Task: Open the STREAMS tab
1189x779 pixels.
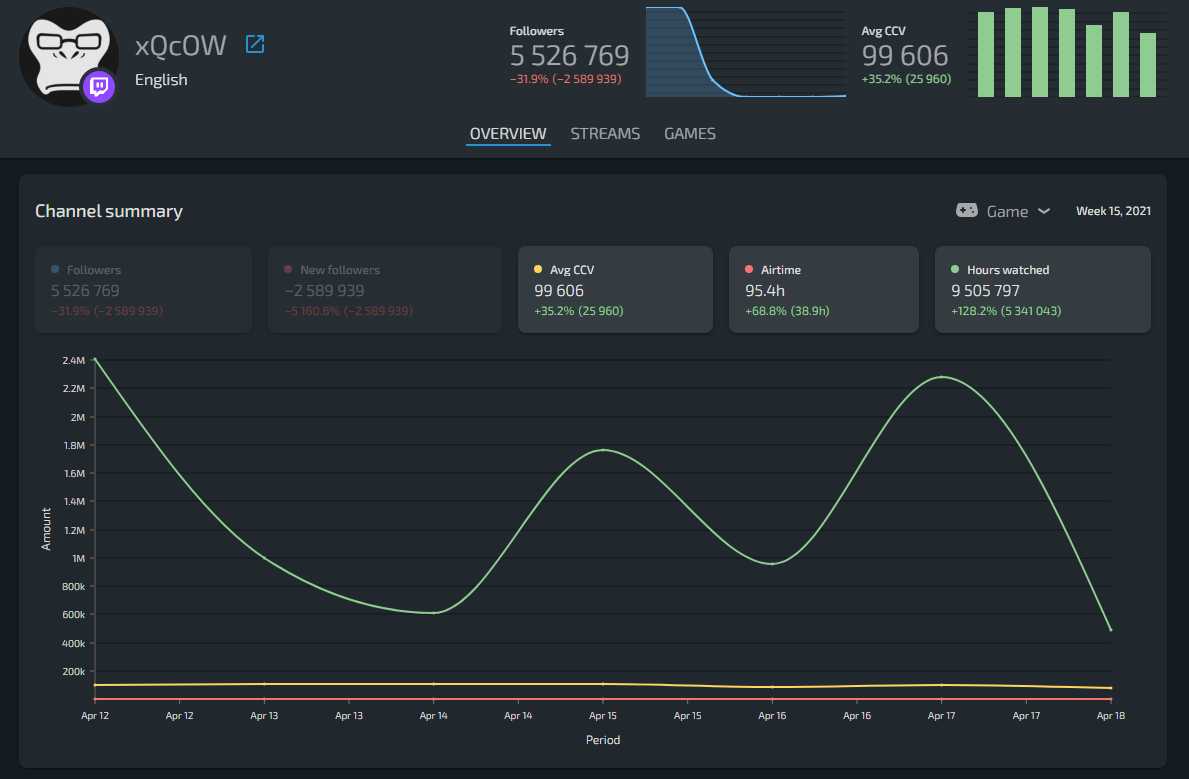Action: coord(605,133)
